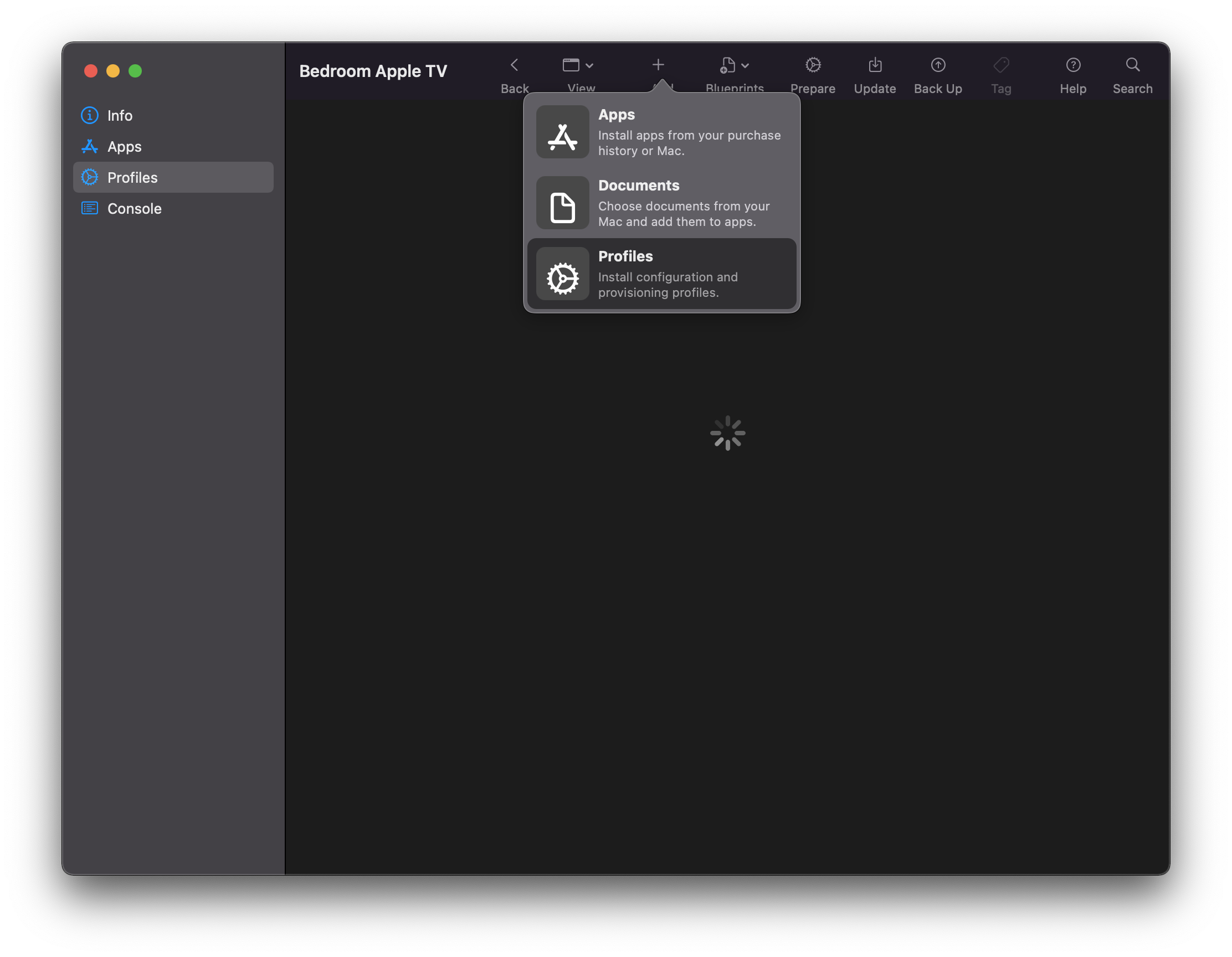The width and height of the screenshot is (1232, 957).
Task: Open Console in the sidebar
Action: click(x=134, y=209)
